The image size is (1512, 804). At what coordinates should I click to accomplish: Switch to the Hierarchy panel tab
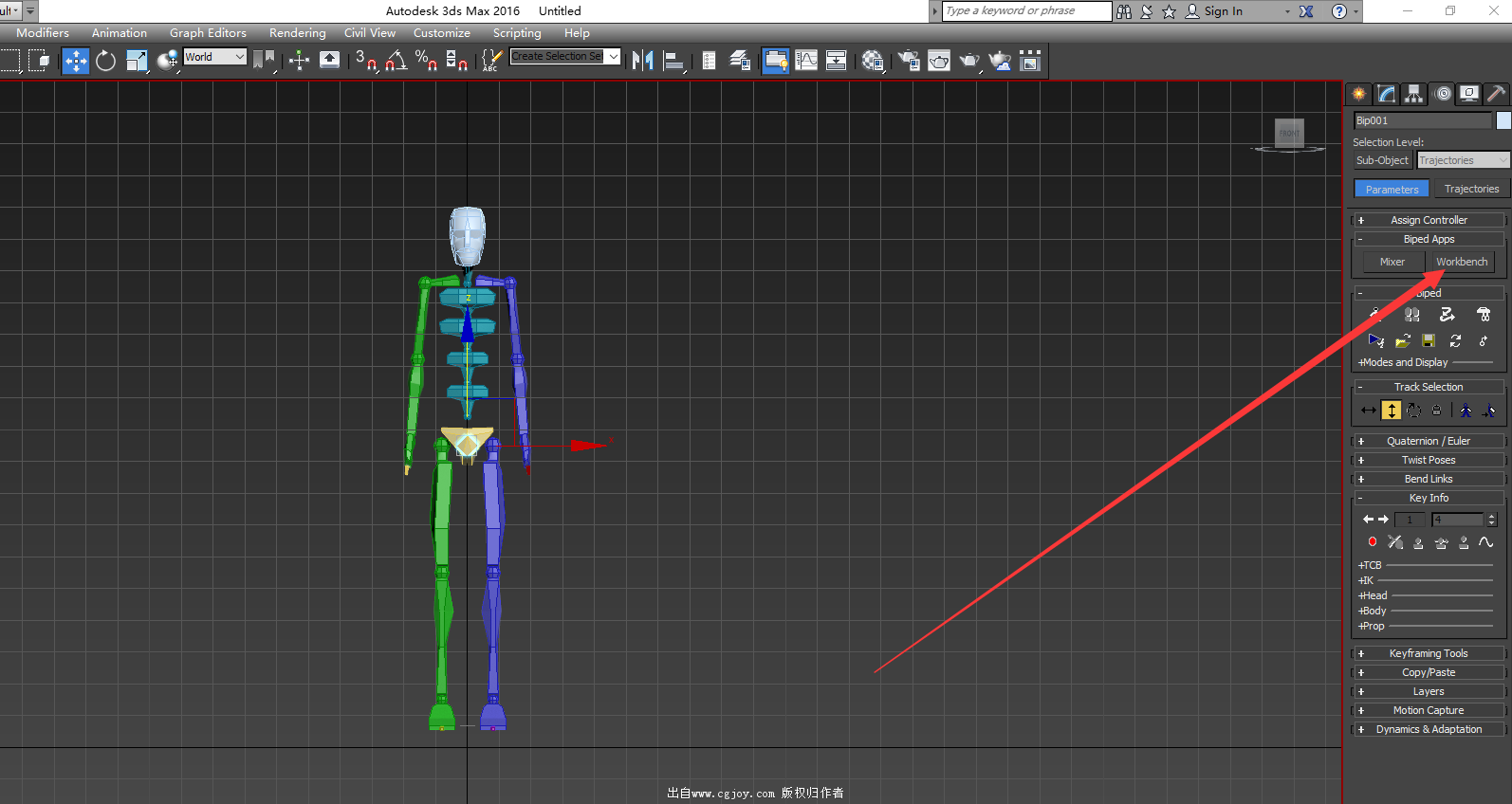click(1414, 94)
